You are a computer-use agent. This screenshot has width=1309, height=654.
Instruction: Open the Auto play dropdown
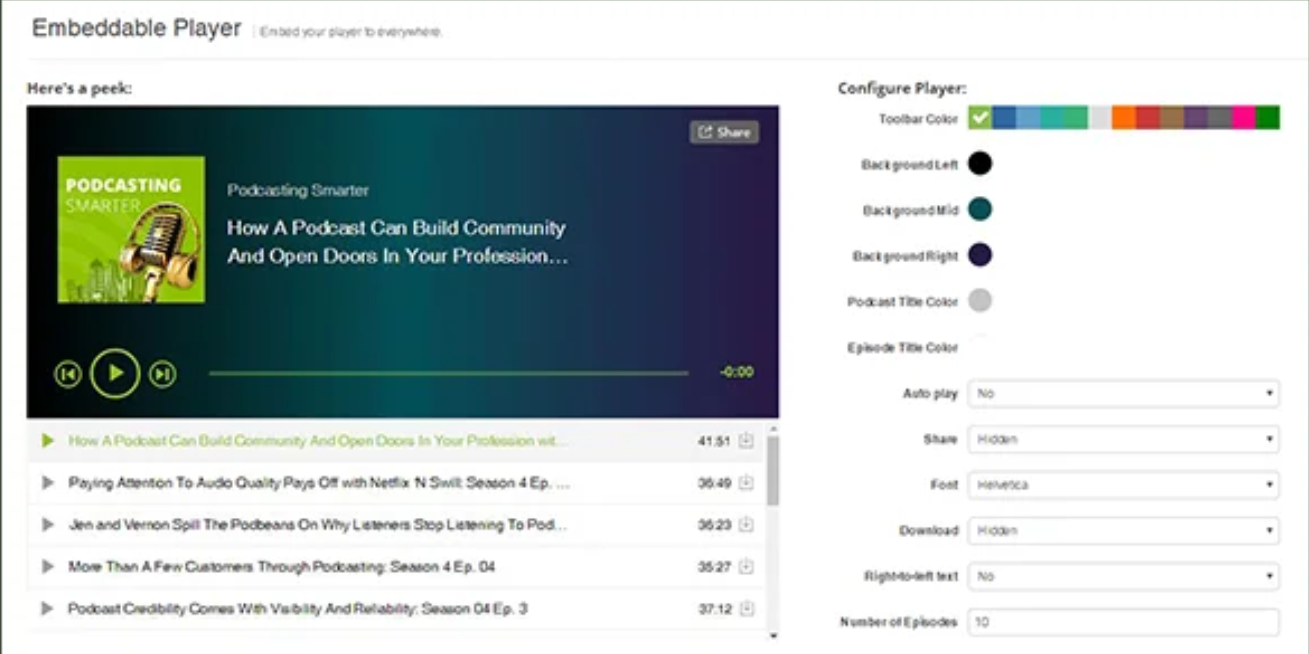pyautogui.click(x=1124, y=393)
